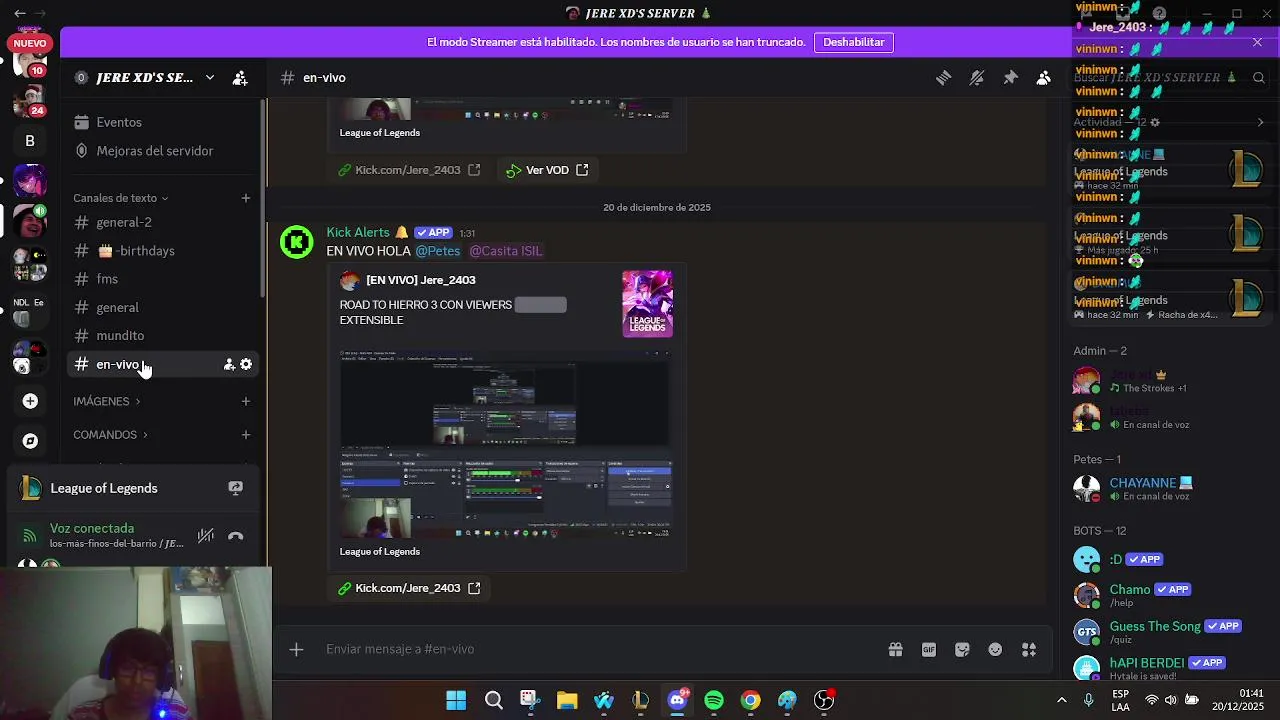The image size is (1280, 720).
Task: Toggle channel notification mute bell
Action: tap(977, 78)
